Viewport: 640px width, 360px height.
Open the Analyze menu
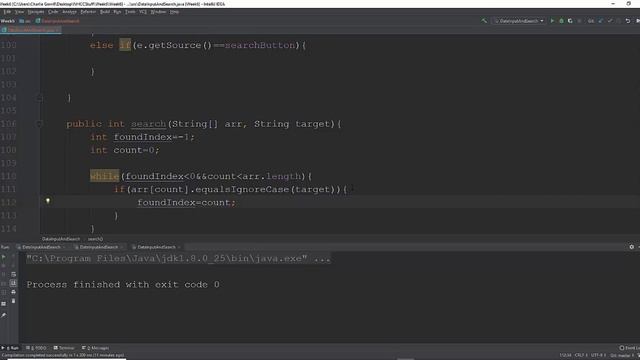69,12
